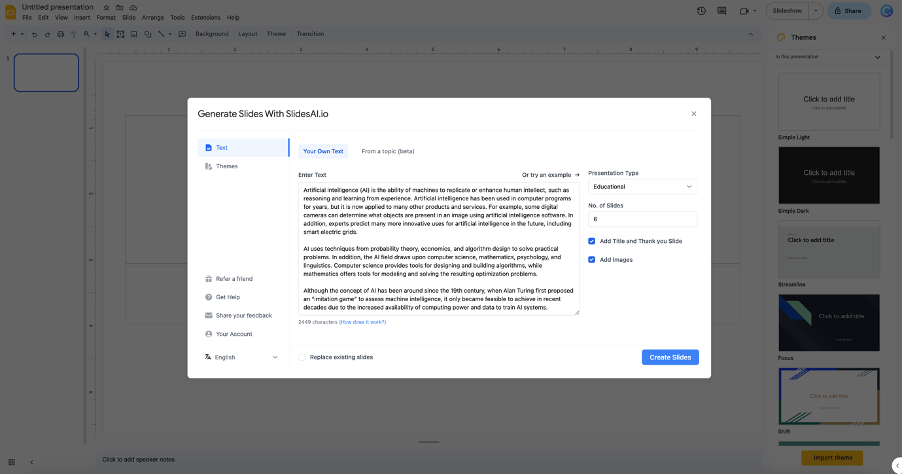Click the zoom magnifier icon
The width and height of the screenshot is (902, 474).
(x=87, y=35)
